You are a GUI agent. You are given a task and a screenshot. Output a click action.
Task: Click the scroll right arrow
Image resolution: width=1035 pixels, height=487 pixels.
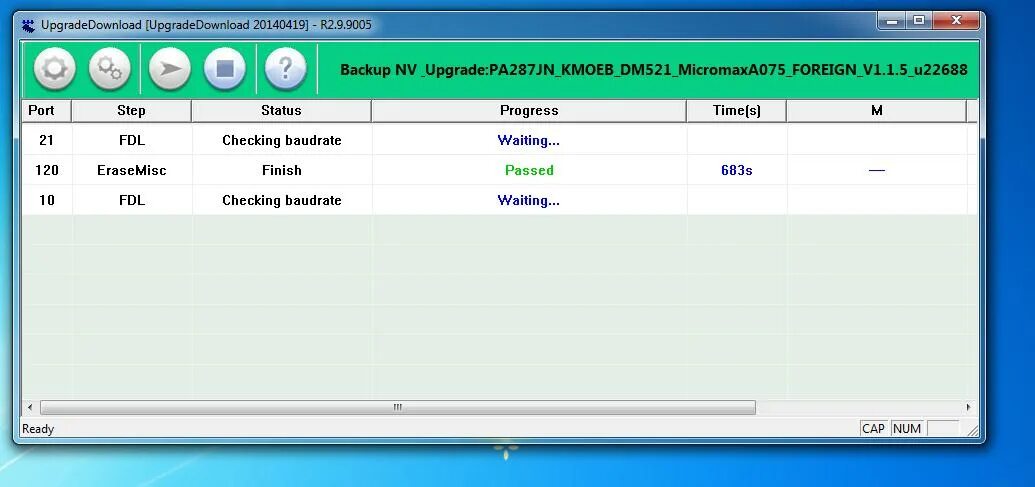pos(968,407)
